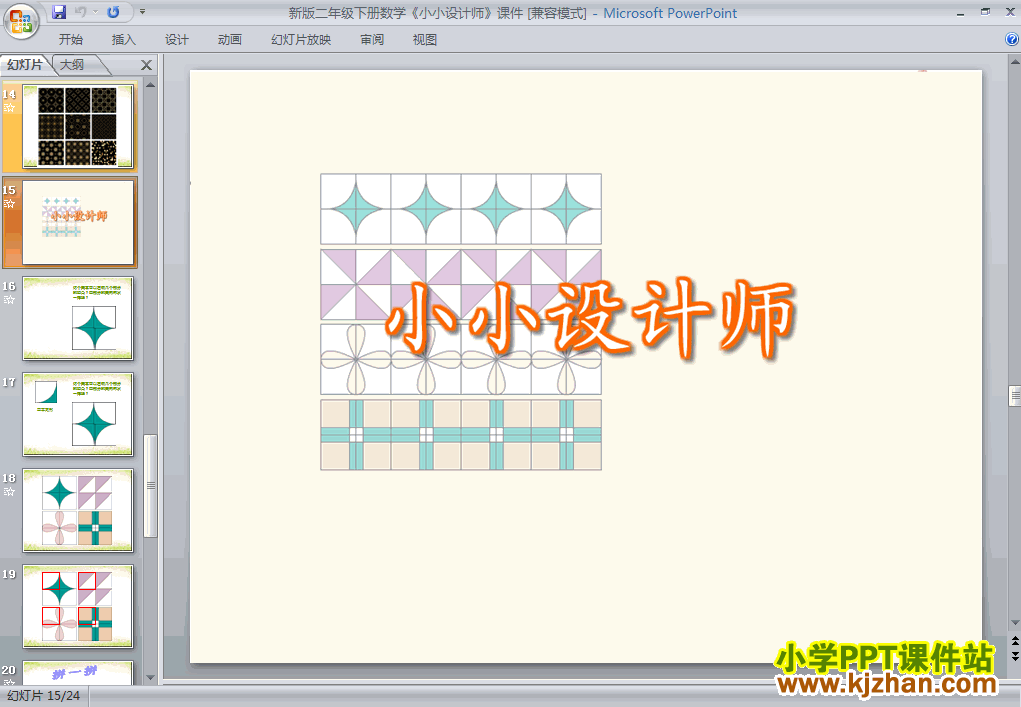This screenshot has width=1021, height=707.
Task: Select slide 20 thumbnail
Action: point(78,672)
